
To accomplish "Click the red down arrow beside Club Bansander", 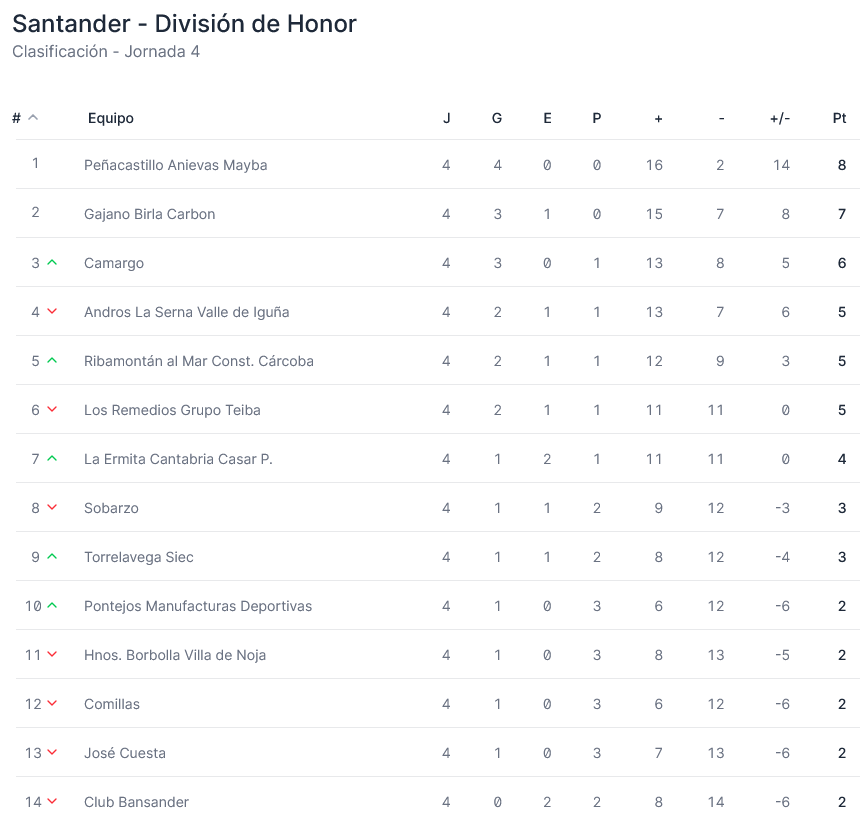I will pos(52,802).
